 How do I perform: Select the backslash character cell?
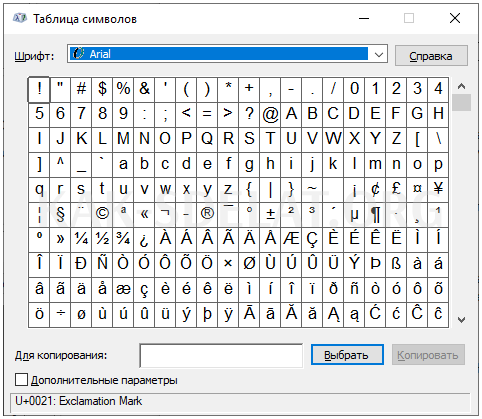click(x=438, y=139)
